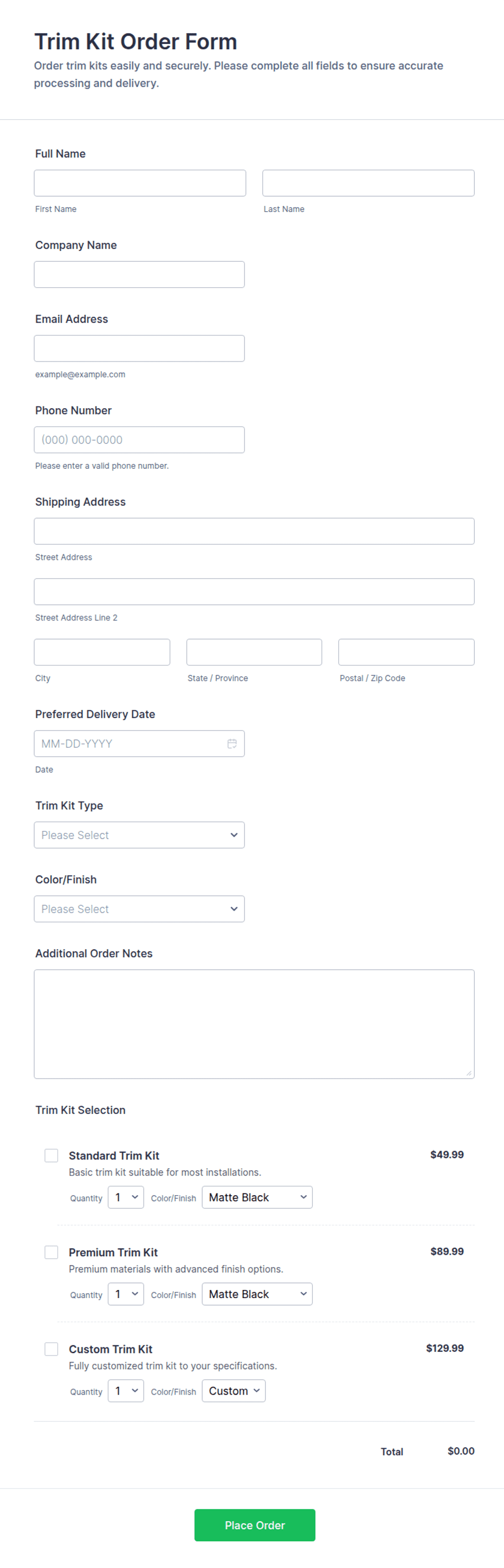Expand the Color/Finish Please Select dropdown

click(139, 909)
